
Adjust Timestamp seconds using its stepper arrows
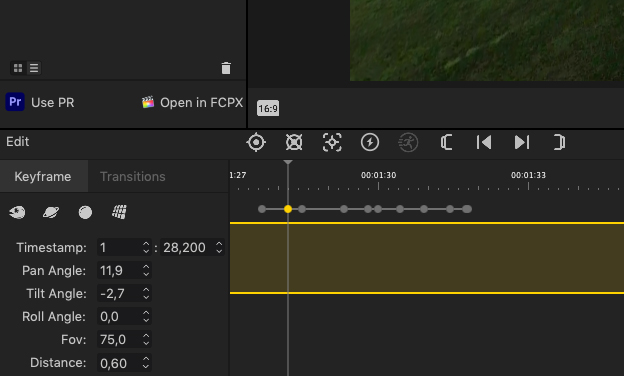click(219, 247)
